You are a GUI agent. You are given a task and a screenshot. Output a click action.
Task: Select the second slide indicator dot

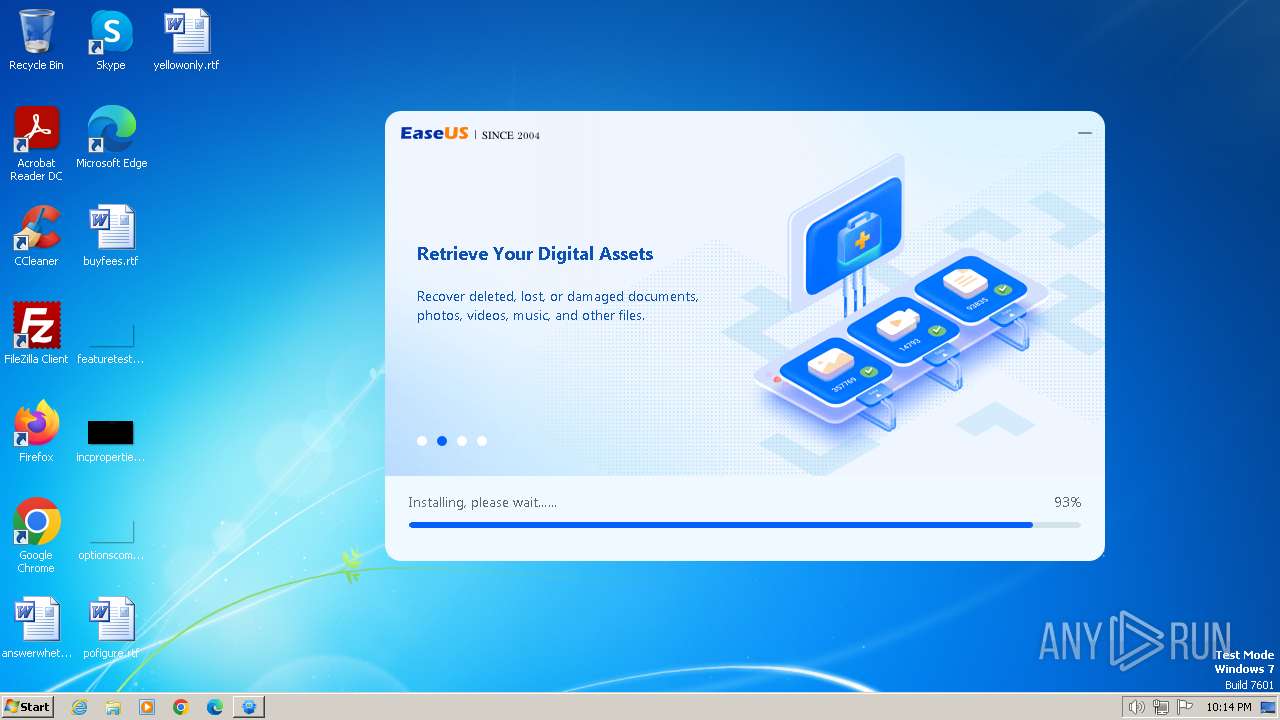tap(442, 441)
